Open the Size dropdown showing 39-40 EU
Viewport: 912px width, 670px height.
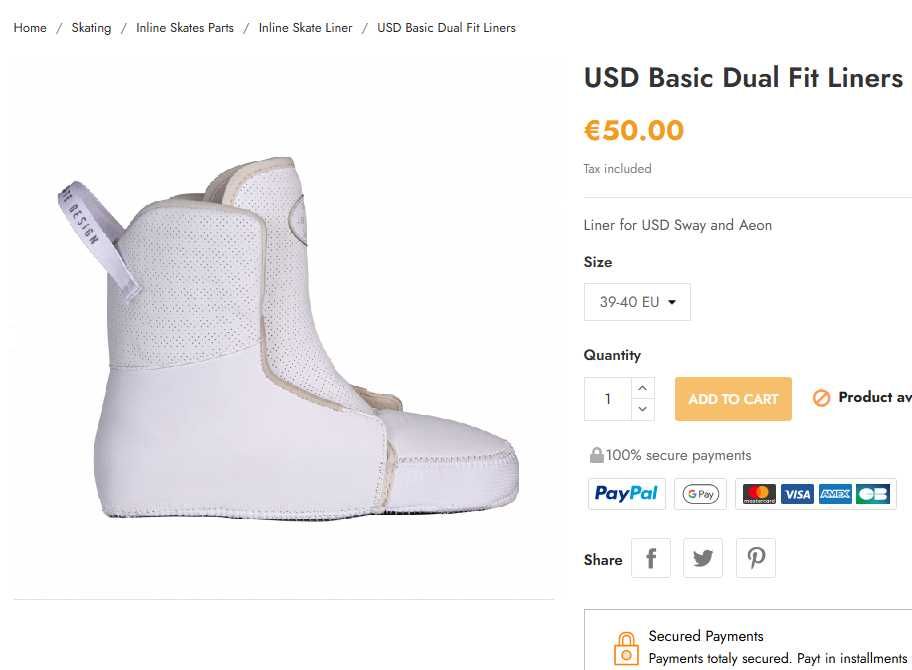coord(637,302)
